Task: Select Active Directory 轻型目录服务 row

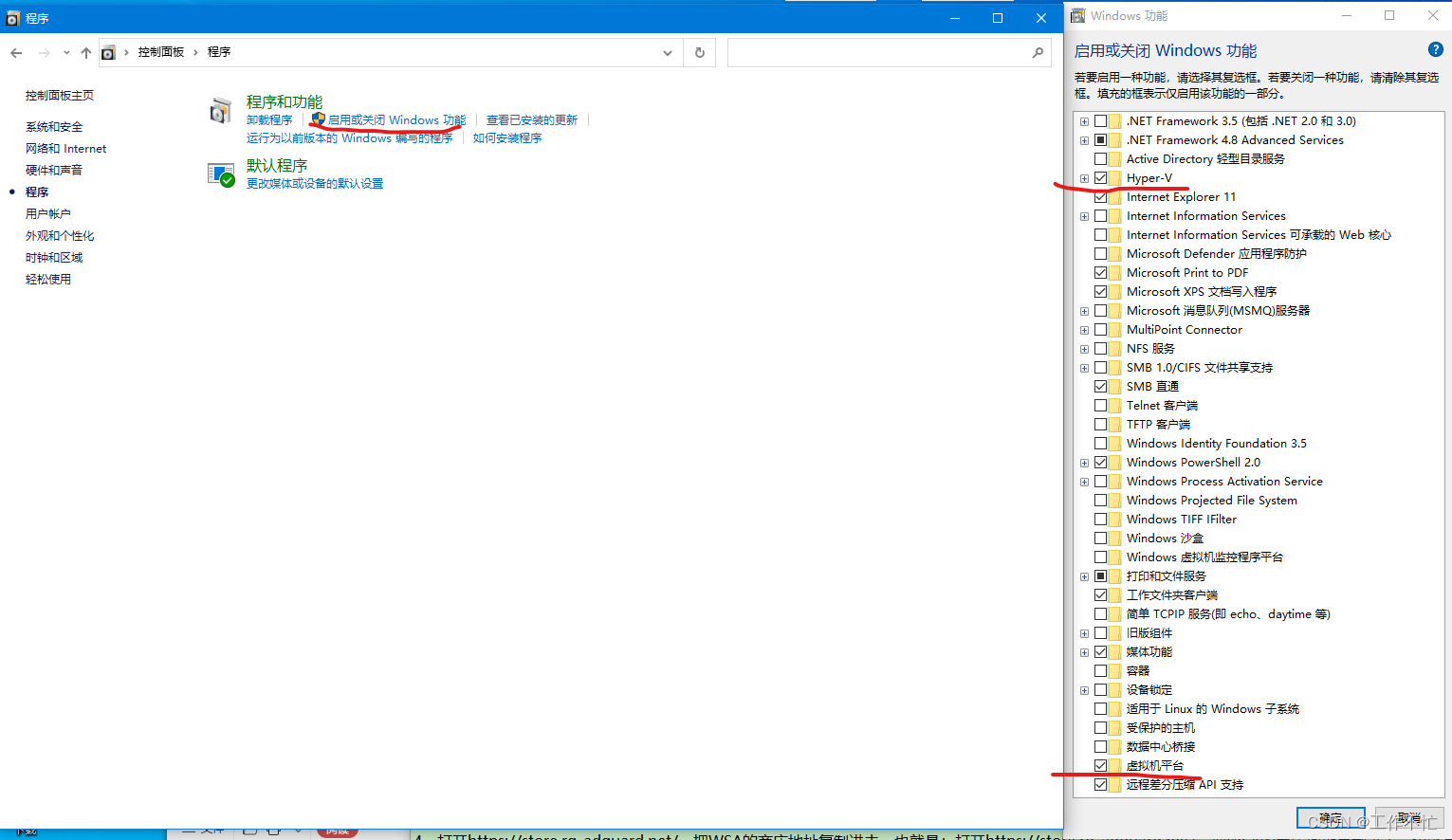Action: point(1205,159)
